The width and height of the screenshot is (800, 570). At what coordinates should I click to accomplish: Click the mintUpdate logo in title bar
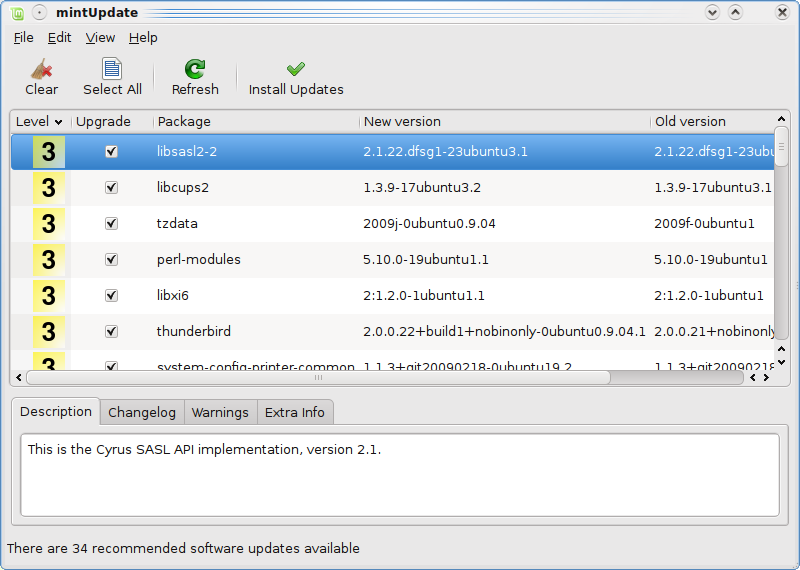14,12
